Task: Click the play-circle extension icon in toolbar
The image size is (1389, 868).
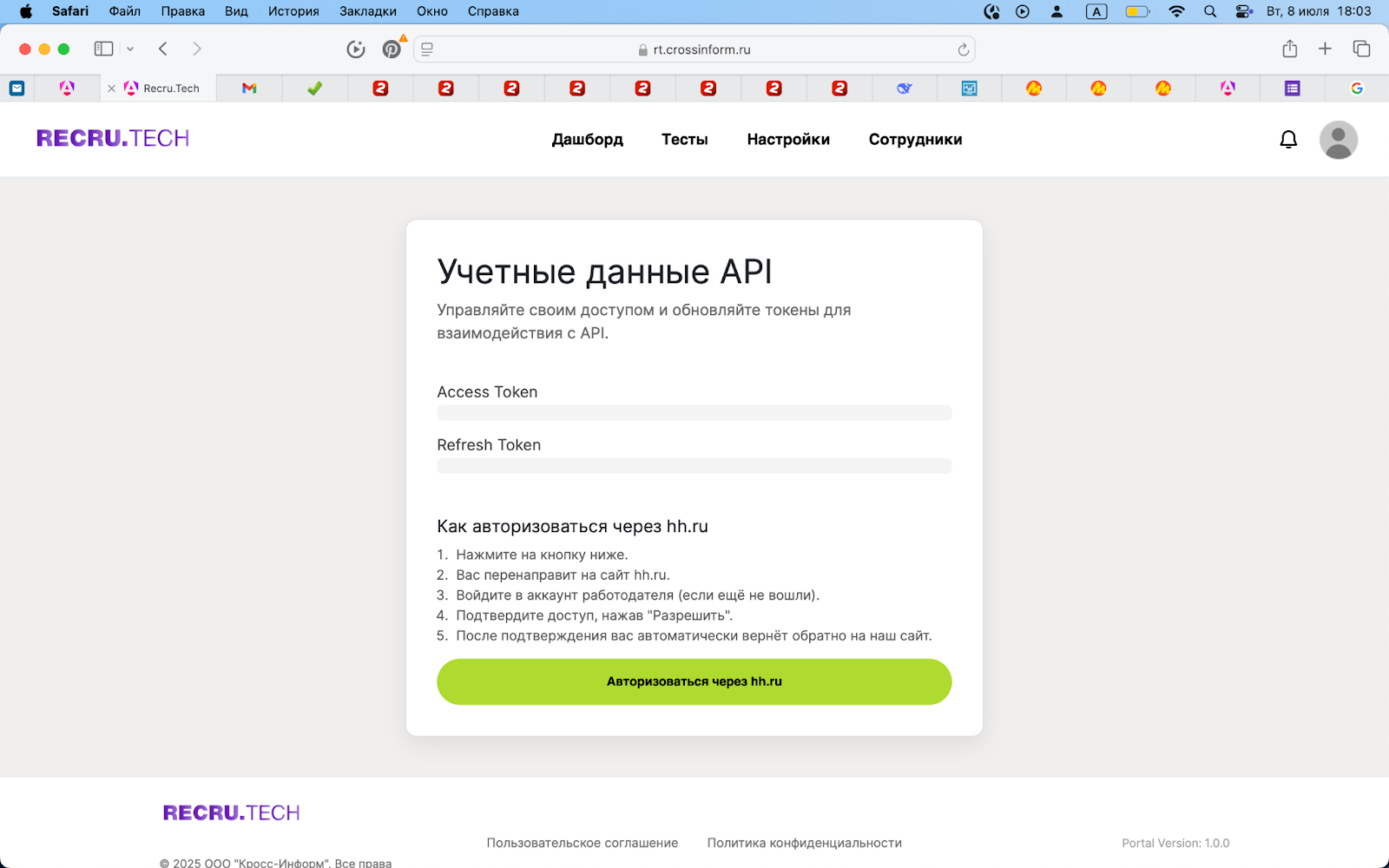Action: point(356,49)
